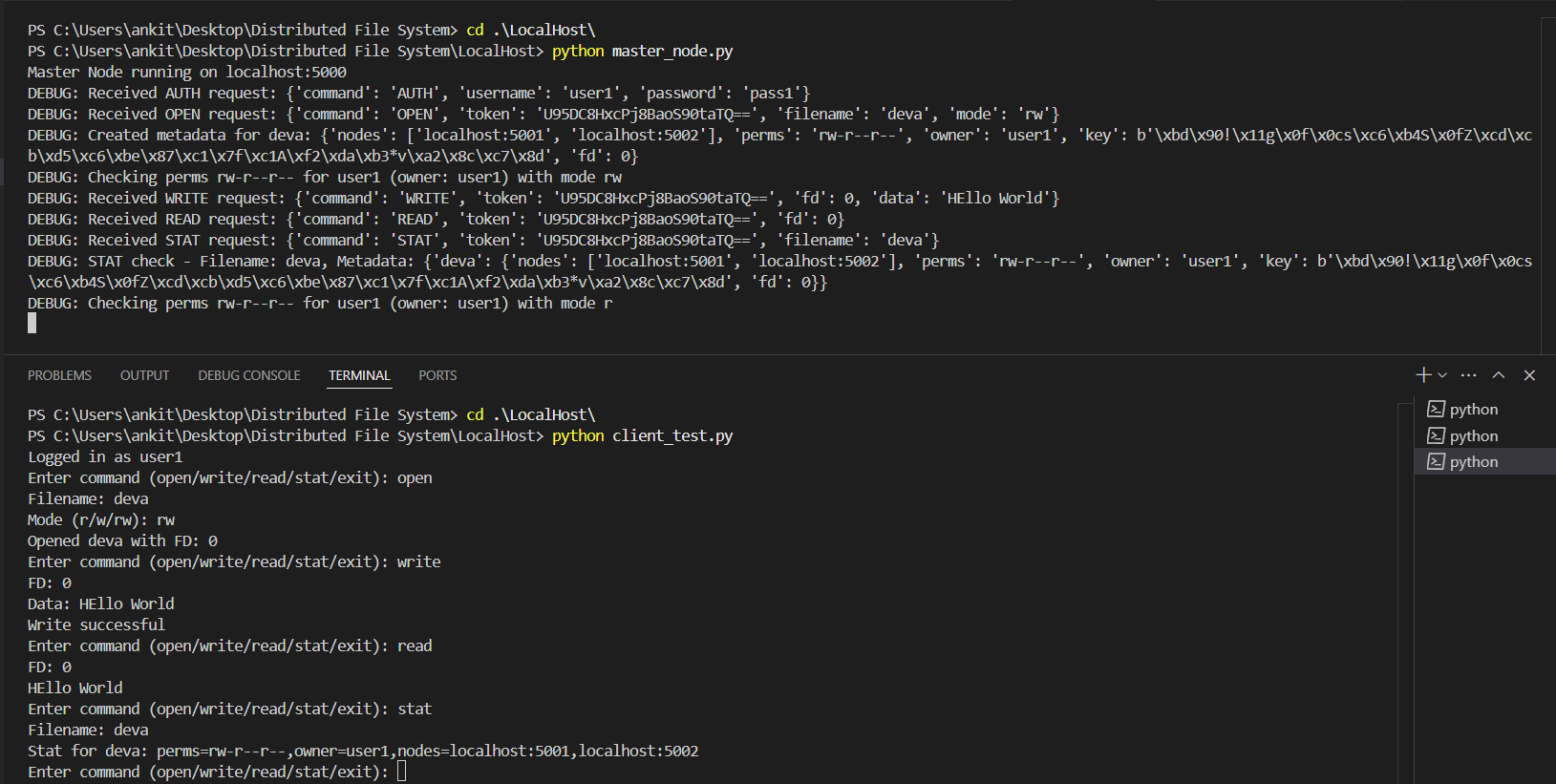Screen dimensions: 1556x784
Task: Click the 'Write successful' output line
Action: click(96, 625)
